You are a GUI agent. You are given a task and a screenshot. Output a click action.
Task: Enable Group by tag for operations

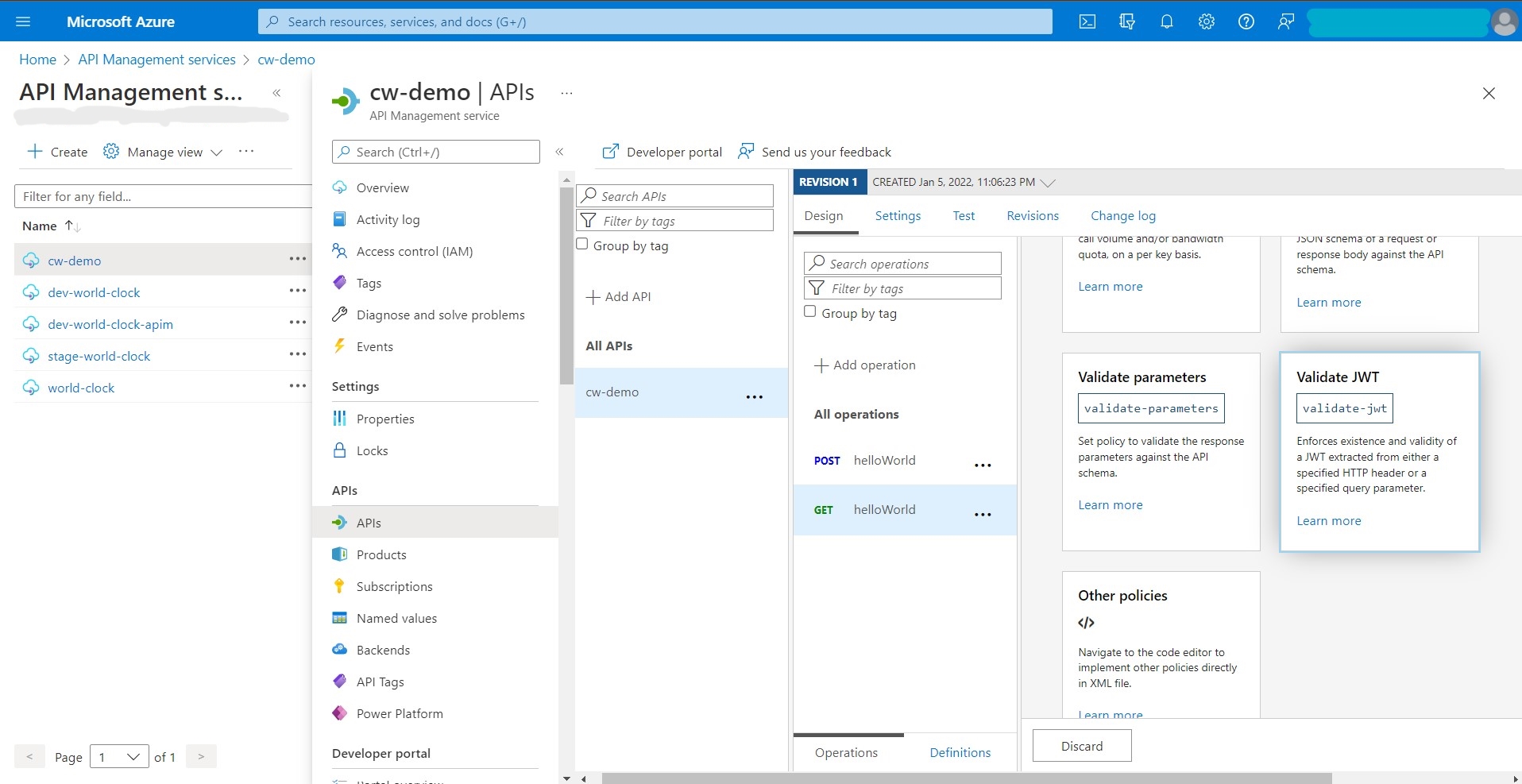810,312
